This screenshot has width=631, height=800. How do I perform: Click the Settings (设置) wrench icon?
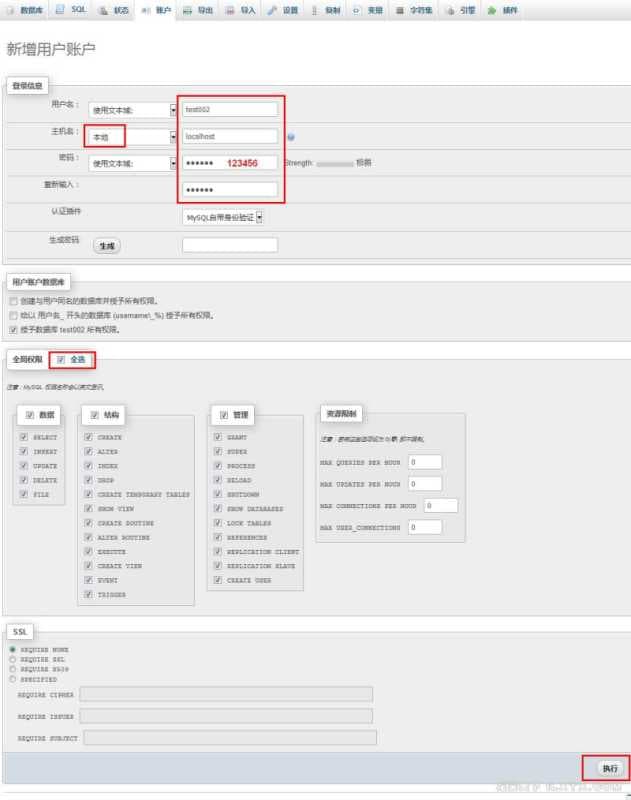tap(272, 10)
